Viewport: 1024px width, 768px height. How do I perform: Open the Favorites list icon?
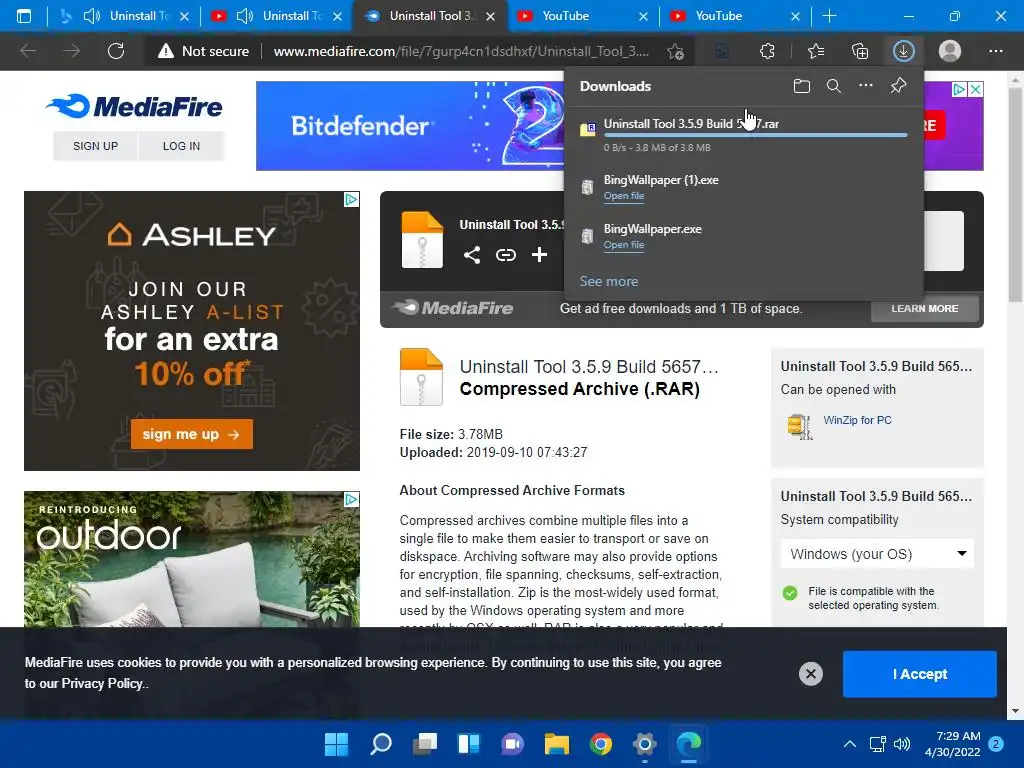point(815,51)
